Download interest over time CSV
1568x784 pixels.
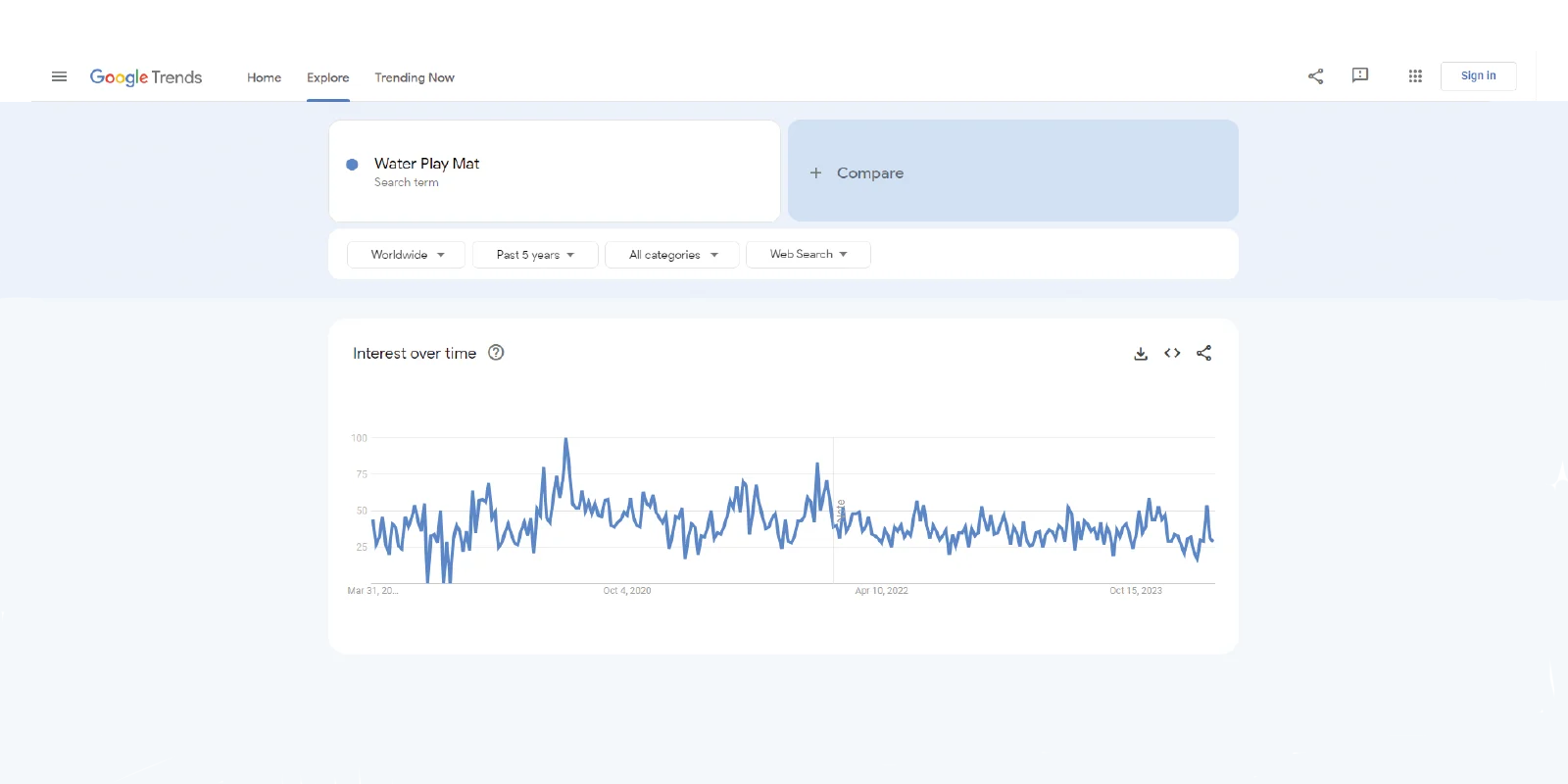1141,354
